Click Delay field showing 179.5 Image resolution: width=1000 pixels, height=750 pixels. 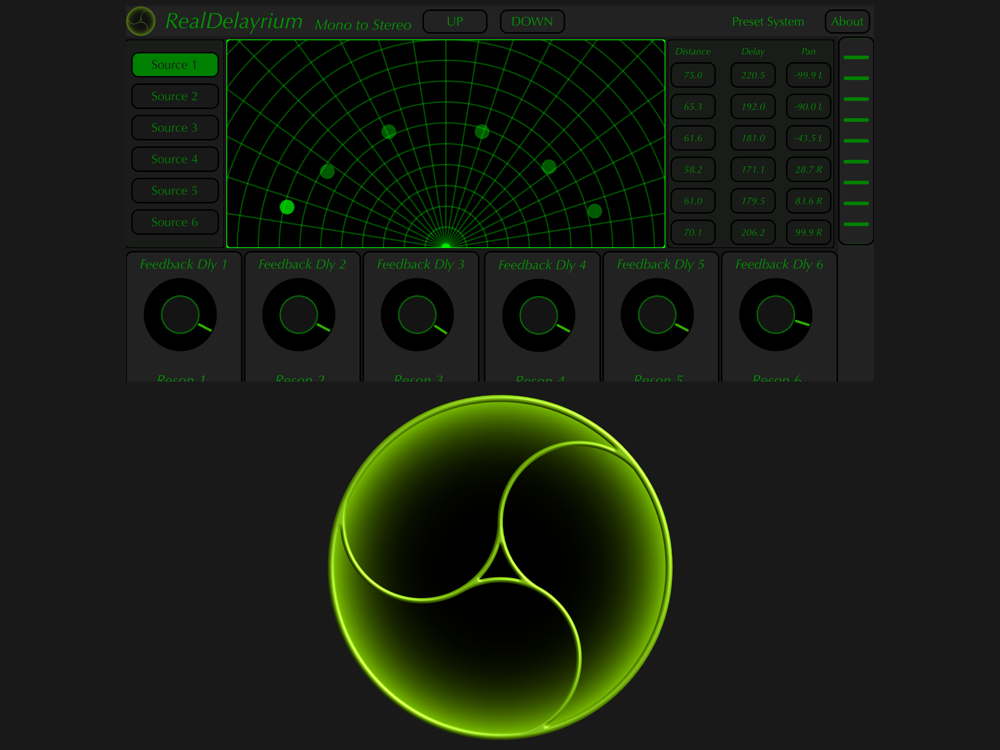pyautogui.click(x=753, y=201)
